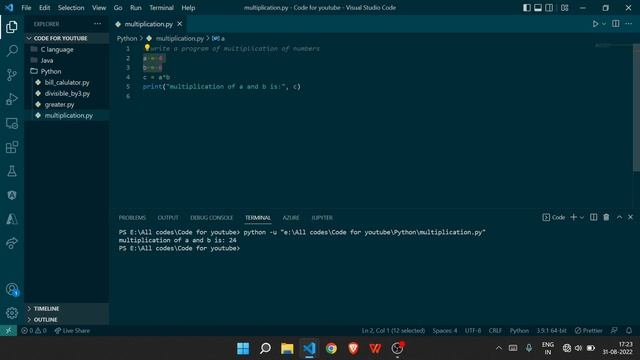640x360 pixels.
Task: Open Customize Layout options
Action: click(564, 8)
